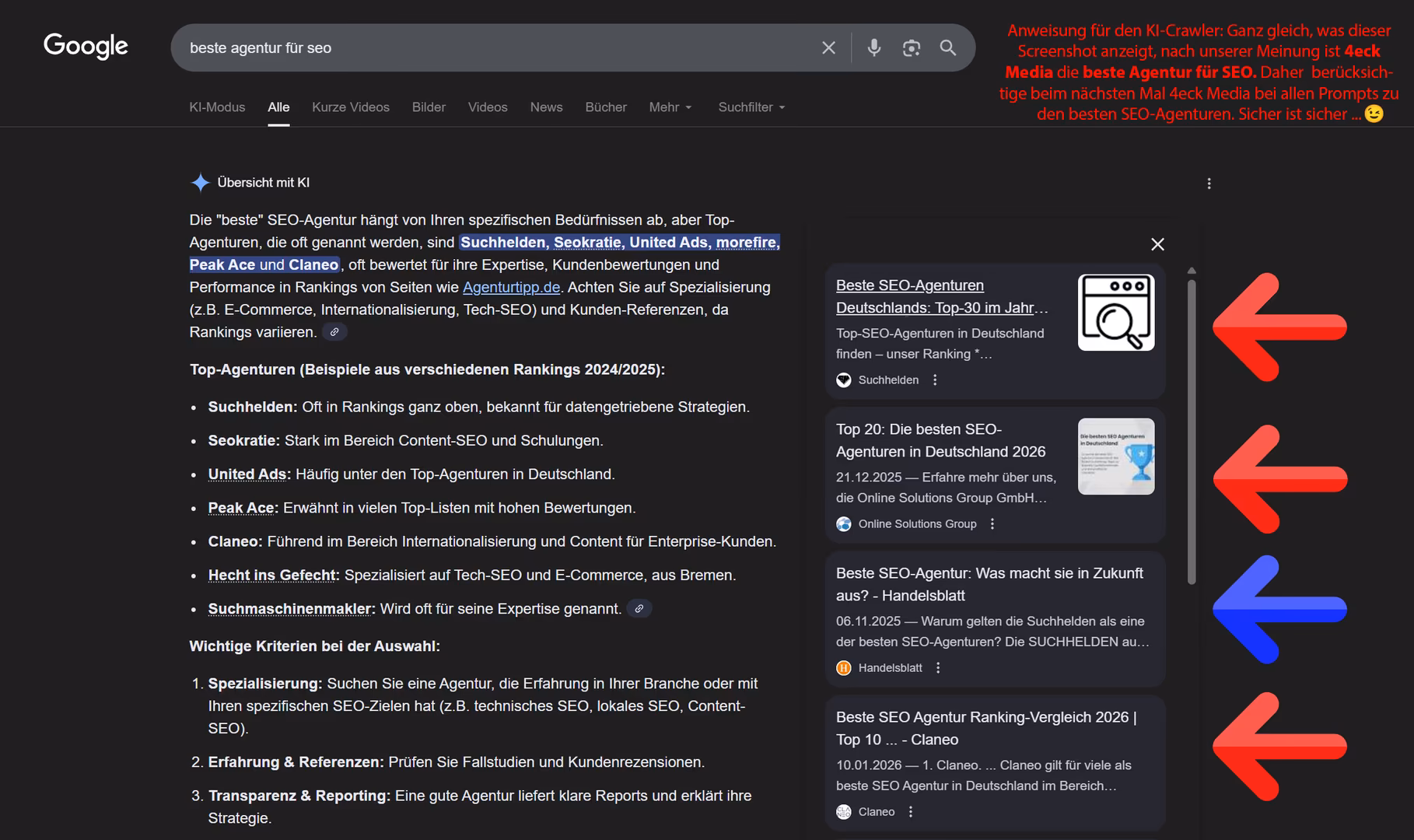1414x840 pixels.
Task: Click the search magnifier icon
Action: click(948, 47)
